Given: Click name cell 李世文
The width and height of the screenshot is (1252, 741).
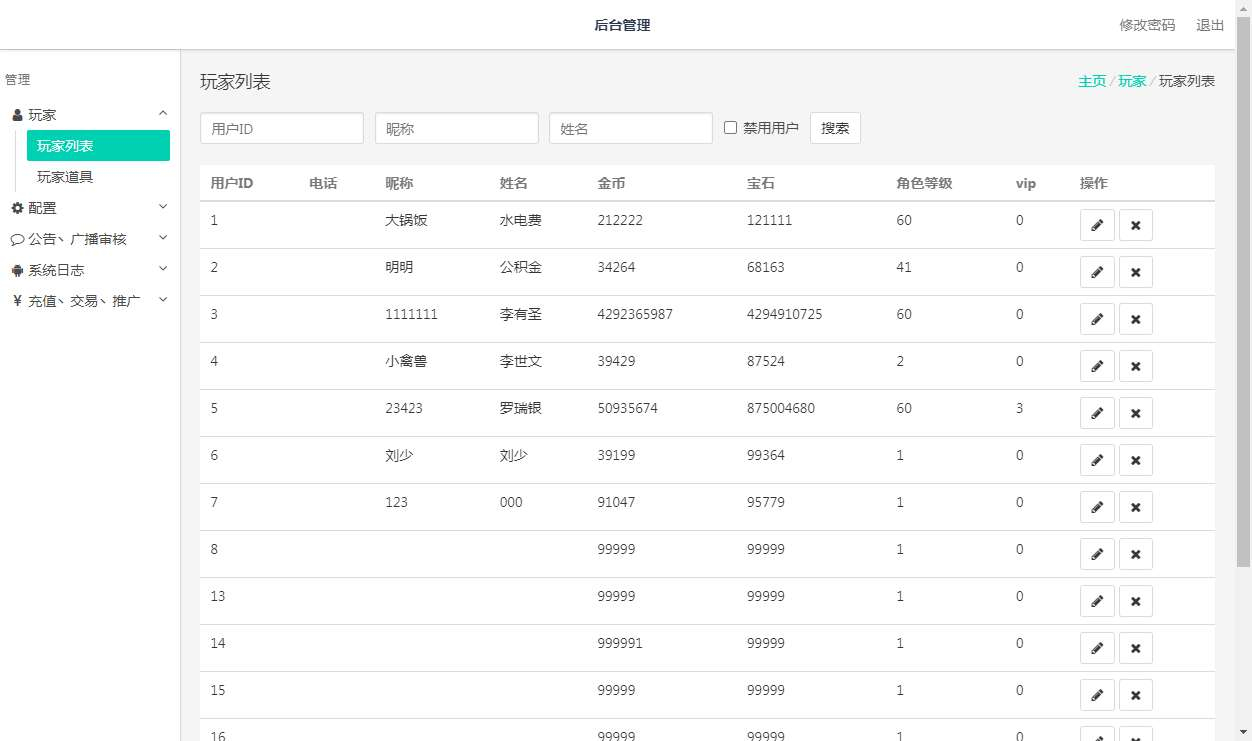Looking at the screenshot, I should pos(521,361).
